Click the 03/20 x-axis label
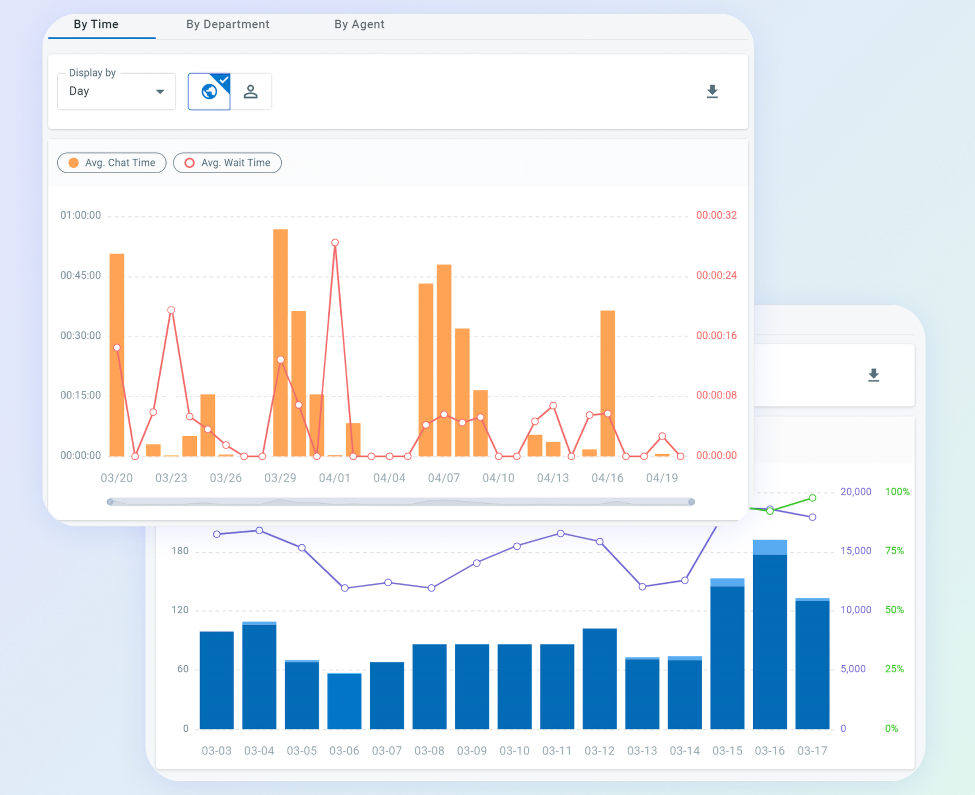This screenshot has height=795, width=975. point(117,478)
